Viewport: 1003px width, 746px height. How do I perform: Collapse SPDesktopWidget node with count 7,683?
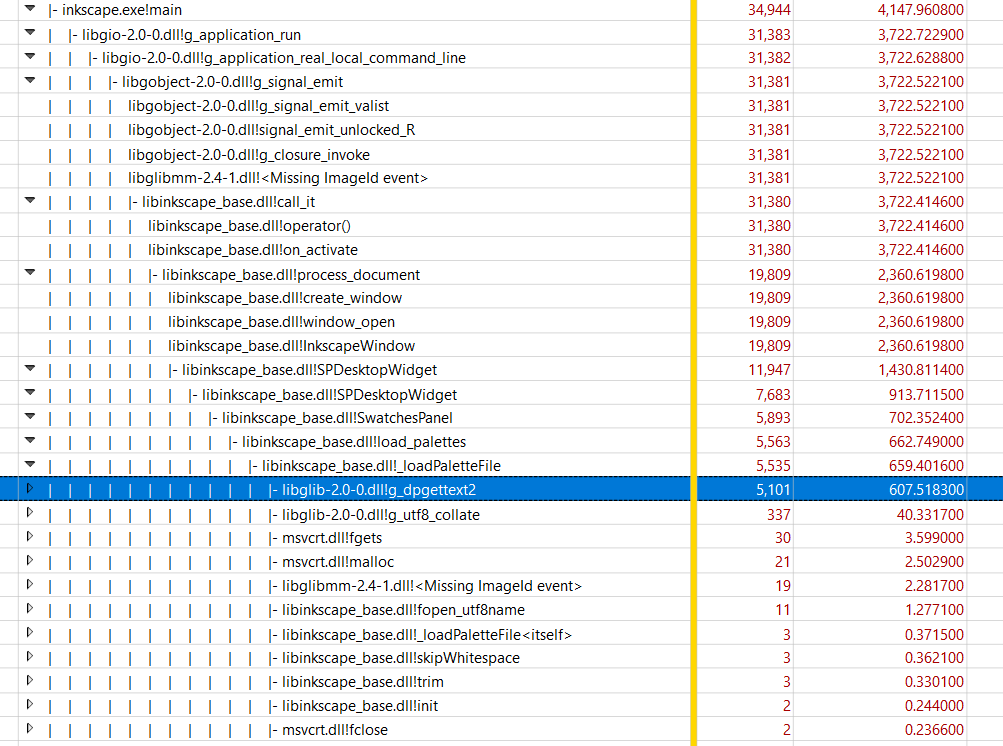click(30, 393)
